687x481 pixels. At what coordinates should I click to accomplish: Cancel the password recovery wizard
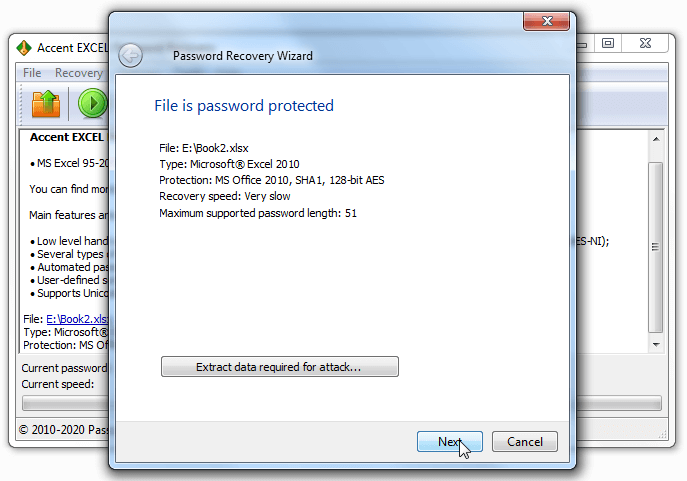coord(524,441)
